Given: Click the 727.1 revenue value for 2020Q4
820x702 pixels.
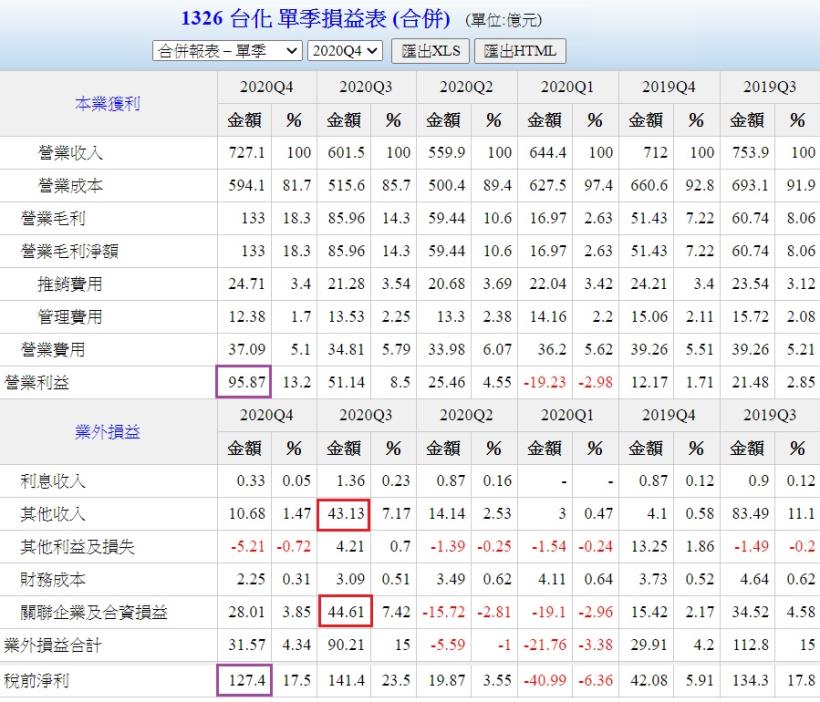Looking at the screenshot, I should (x=246, y=153).
